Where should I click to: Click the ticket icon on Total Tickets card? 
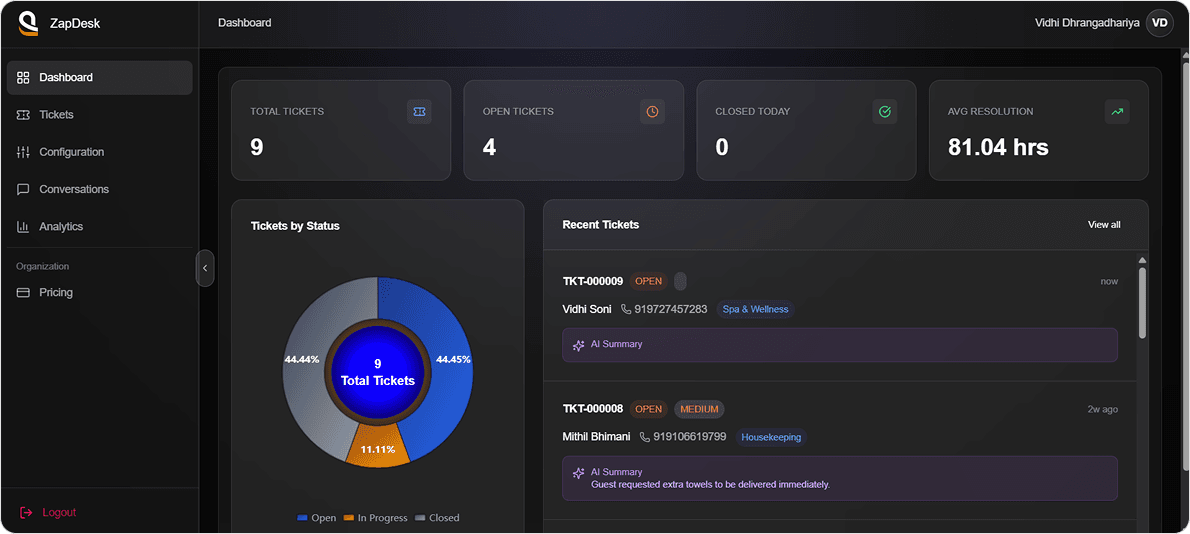pos(419,112)
